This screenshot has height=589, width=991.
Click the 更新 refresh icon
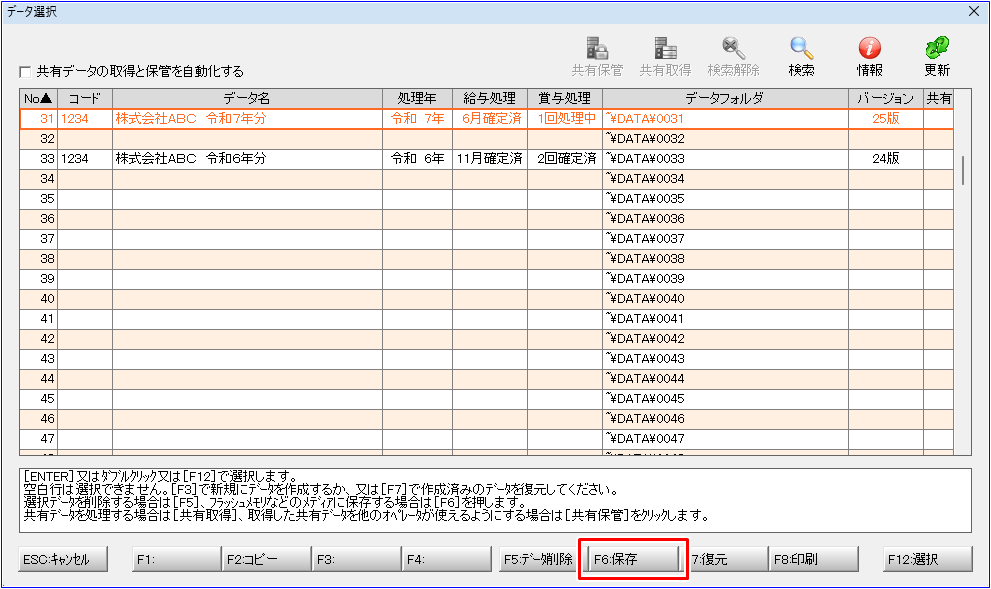[x=937, y=56]
